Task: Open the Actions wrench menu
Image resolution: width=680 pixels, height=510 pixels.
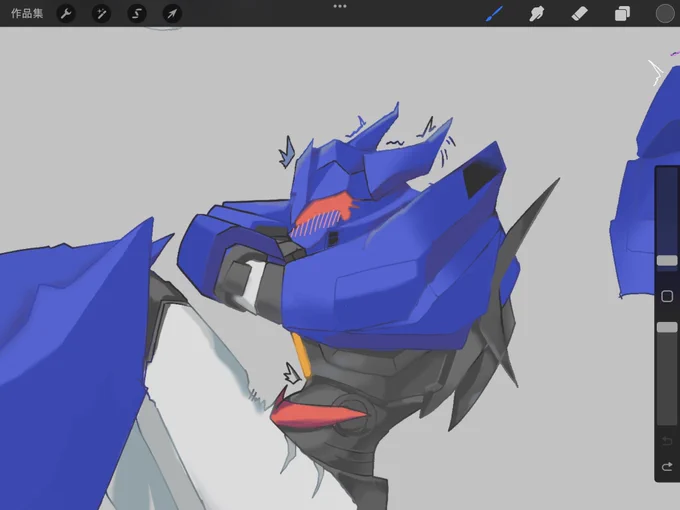Action: pos(66,14)
